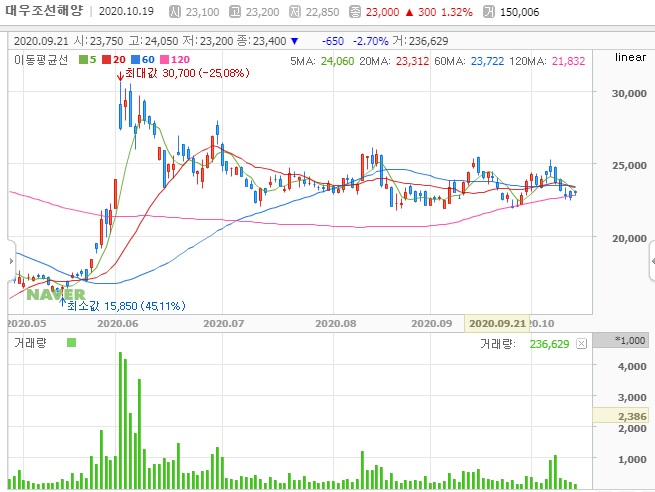Click the low price icon in header

click(x=295, y=12)
